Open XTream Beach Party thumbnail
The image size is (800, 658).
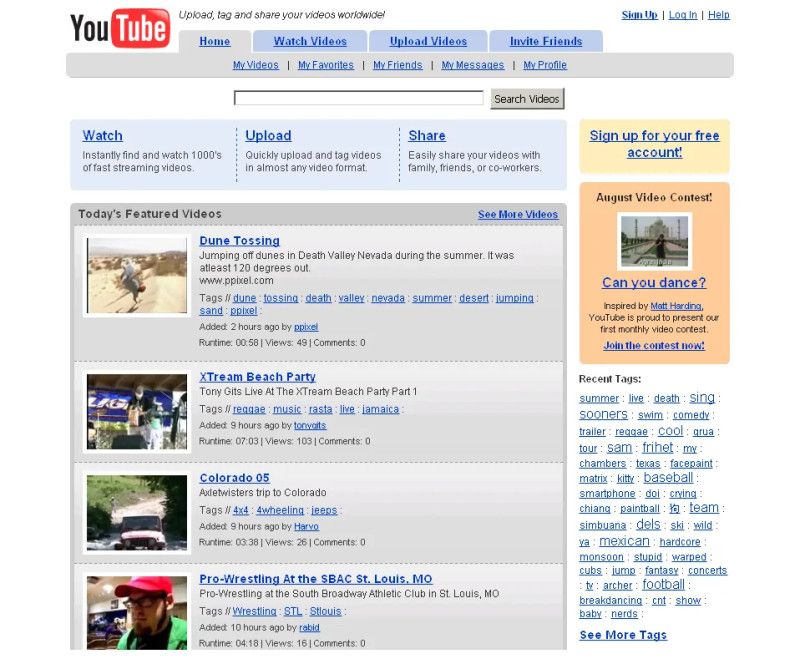pyautogui.click(x=137, y=412)
